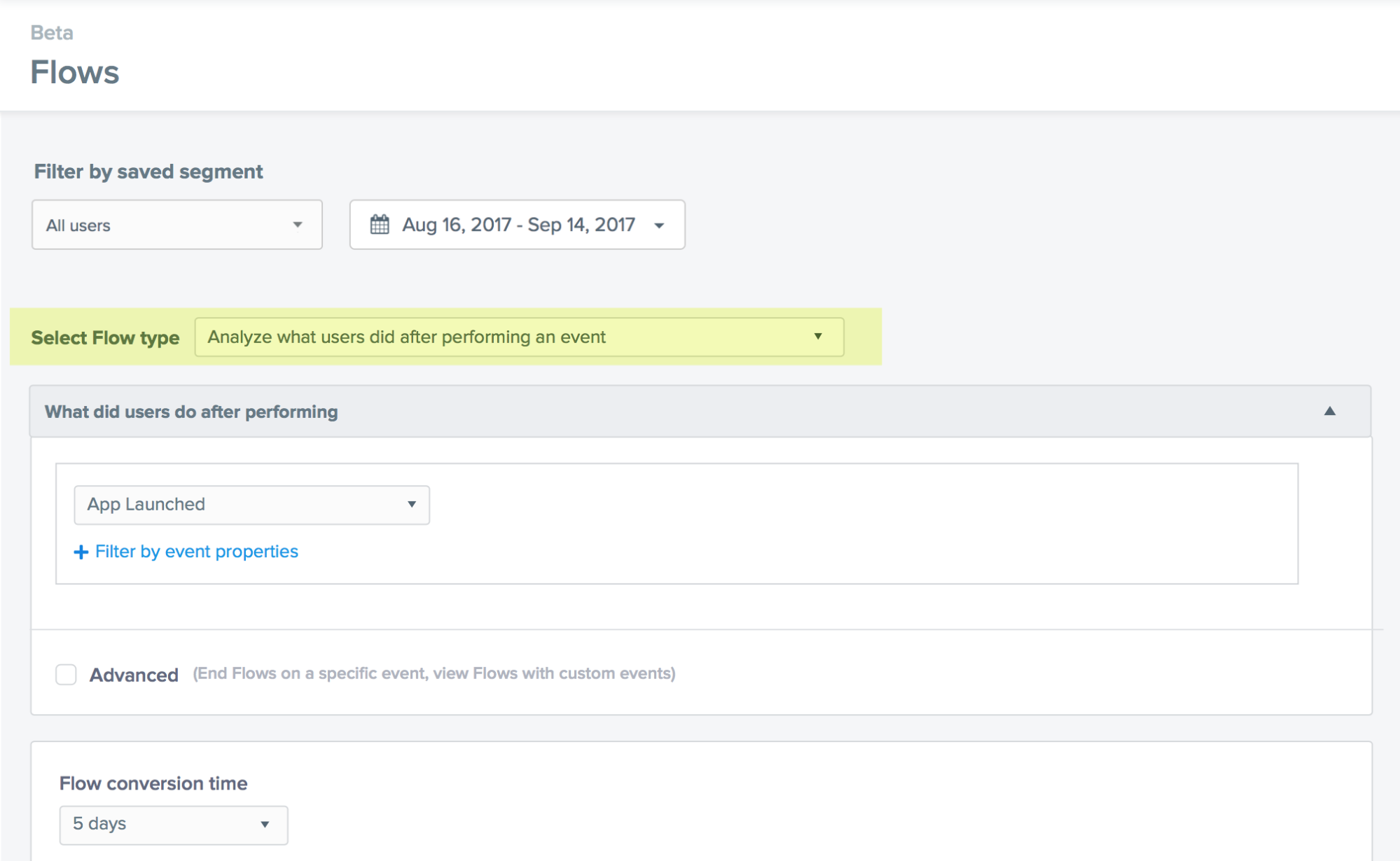1400x861 pixels.
Task: Click the plus icon next to Filter by event properties
Action: tap(81, 552)
